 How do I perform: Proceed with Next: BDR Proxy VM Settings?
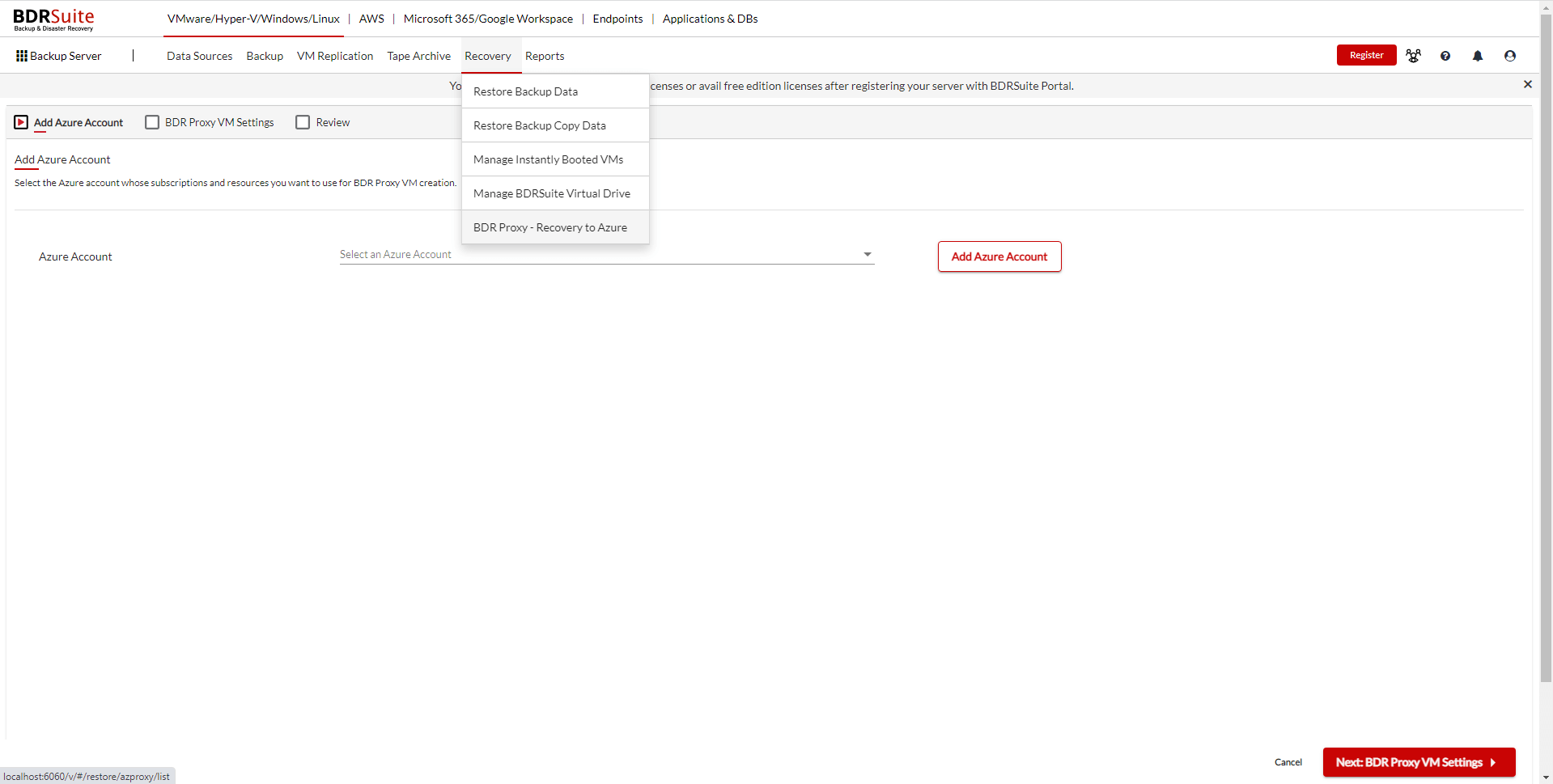tap(1419, 762)
